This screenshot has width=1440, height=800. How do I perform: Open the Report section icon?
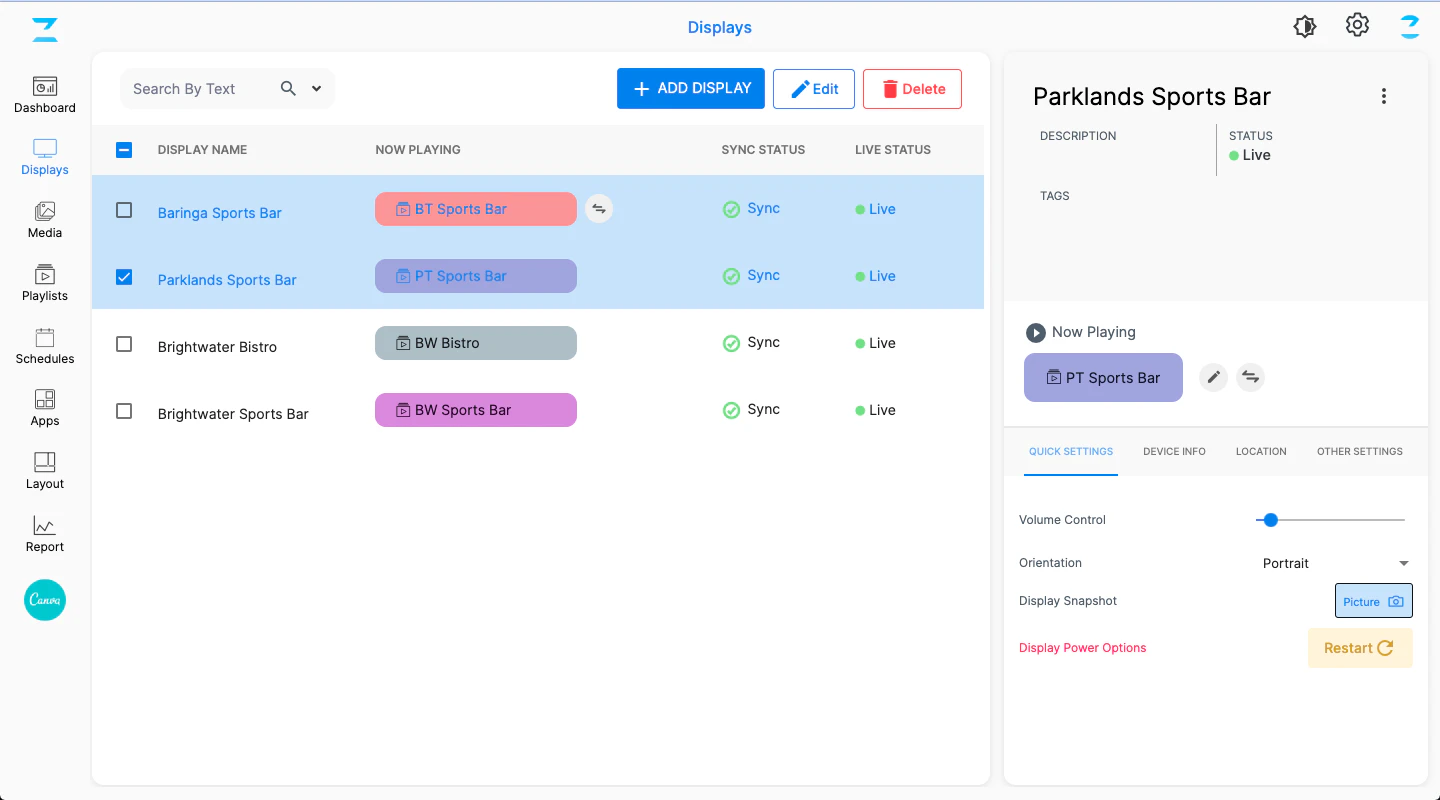tap(45, 534)
